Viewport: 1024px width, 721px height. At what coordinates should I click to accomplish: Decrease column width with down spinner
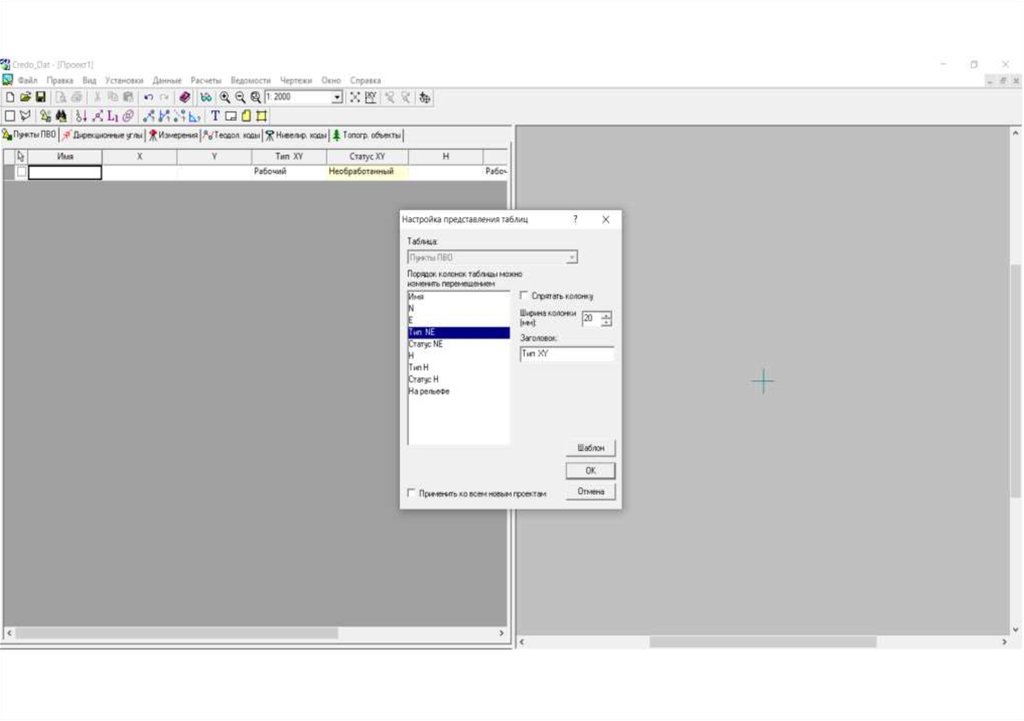pyautogui.click(x=607, y=323)
